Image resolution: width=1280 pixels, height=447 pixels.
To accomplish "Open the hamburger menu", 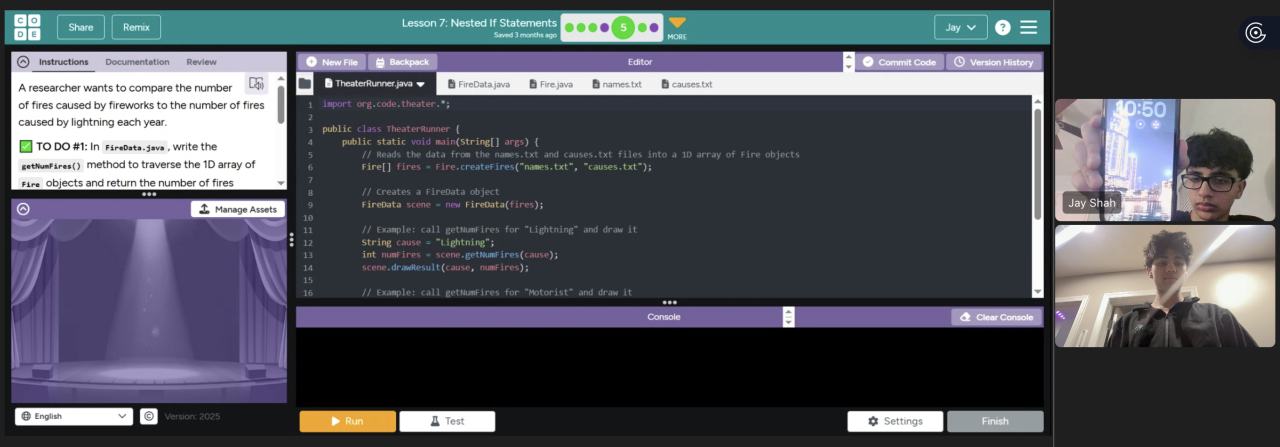I will click(1028, 27).
